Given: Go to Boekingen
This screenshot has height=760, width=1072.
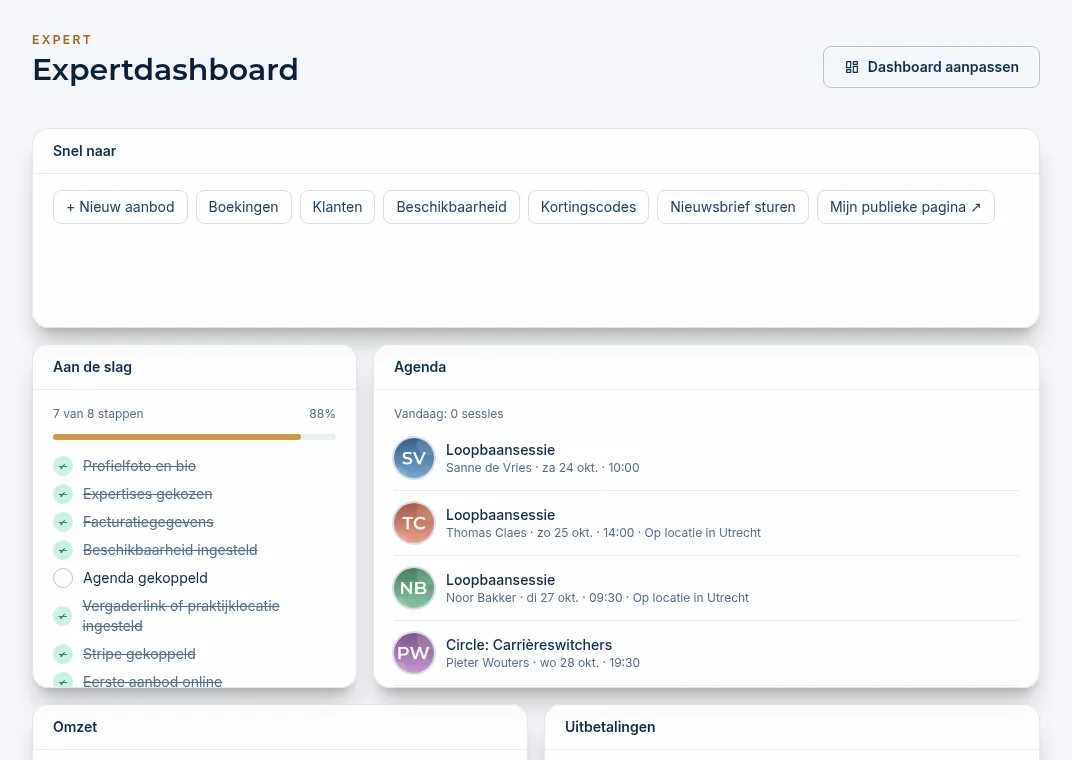Looking at the screenshot, I should (x=243, y=207).
